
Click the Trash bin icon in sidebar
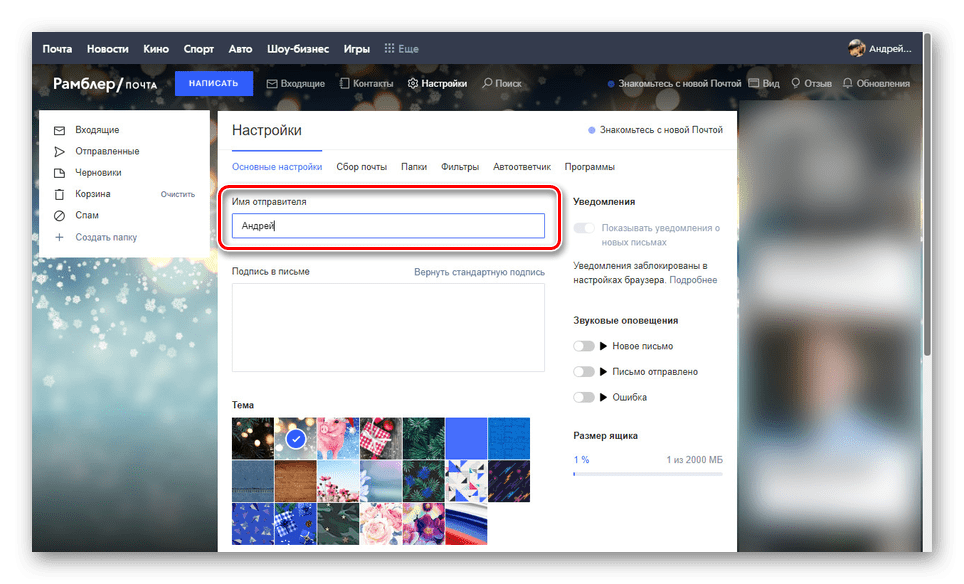pos(59,194)
